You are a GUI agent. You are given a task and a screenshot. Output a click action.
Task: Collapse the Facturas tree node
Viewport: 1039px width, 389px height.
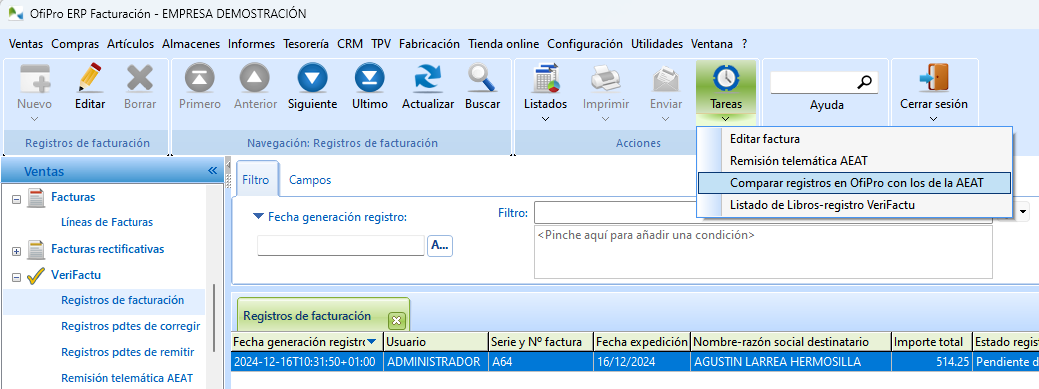coord(17,199)
